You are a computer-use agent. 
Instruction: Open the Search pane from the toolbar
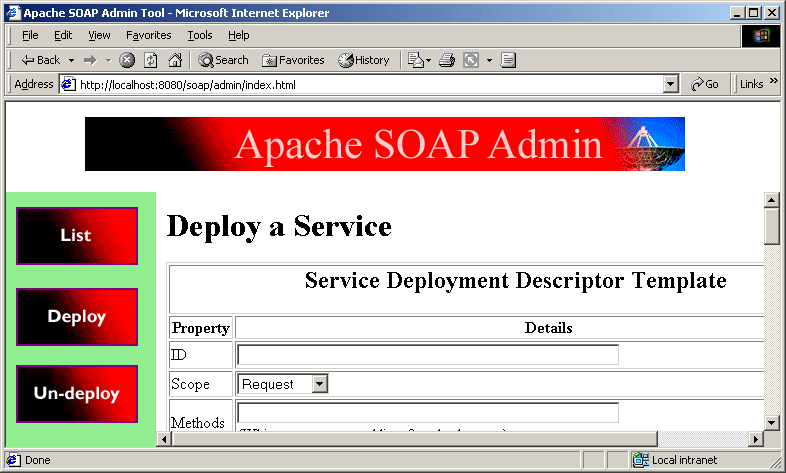tap(223, 60)
